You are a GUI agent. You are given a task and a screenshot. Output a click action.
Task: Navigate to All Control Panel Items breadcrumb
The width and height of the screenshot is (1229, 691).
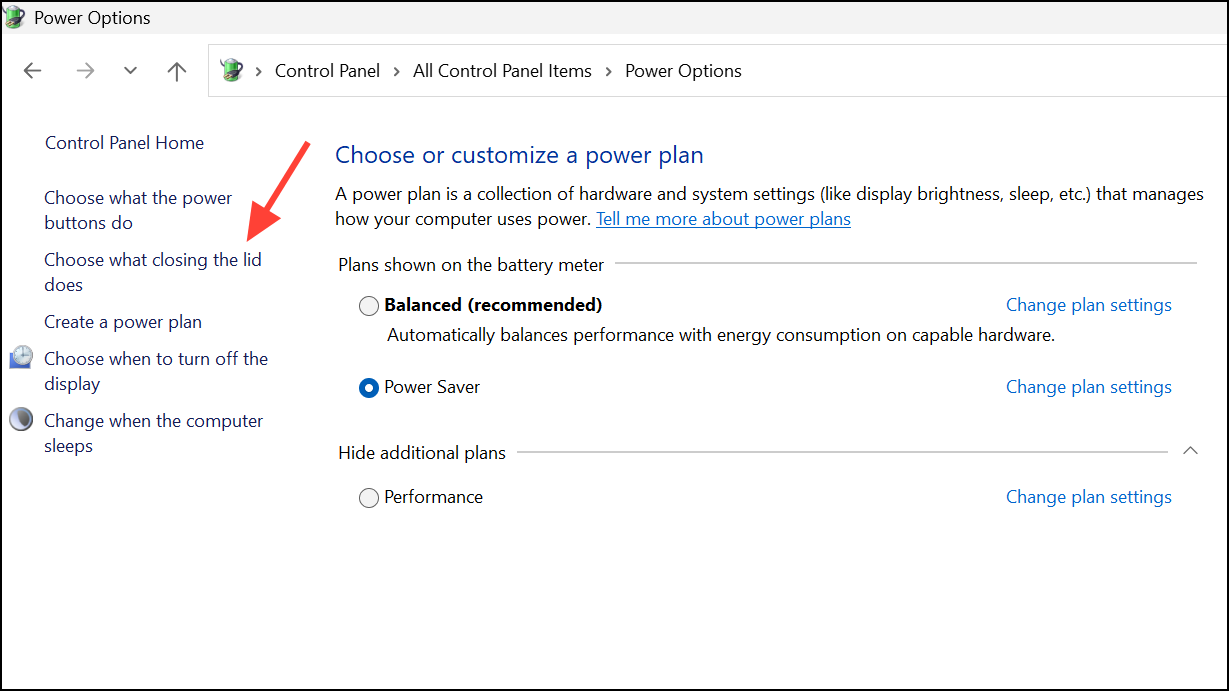[x=502, y=70]
